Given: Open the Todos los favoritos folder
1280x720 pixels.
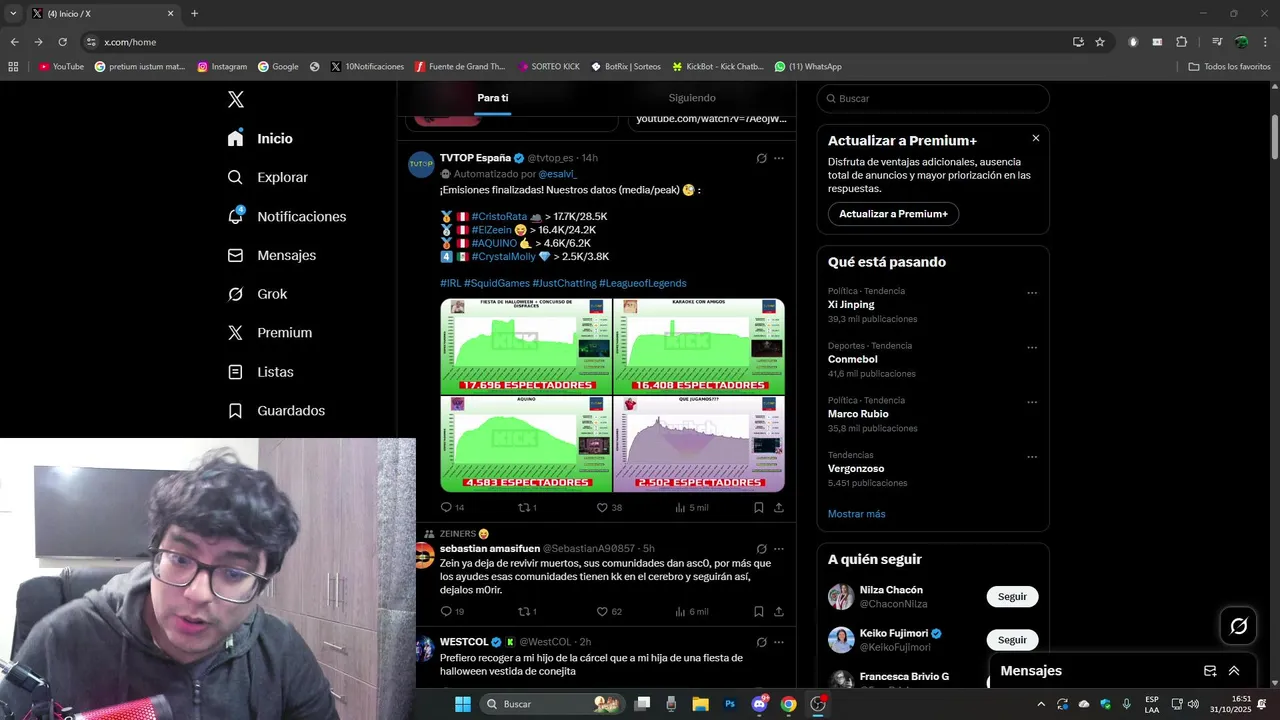Looking at the screenshot, I should coord(1229,67).
